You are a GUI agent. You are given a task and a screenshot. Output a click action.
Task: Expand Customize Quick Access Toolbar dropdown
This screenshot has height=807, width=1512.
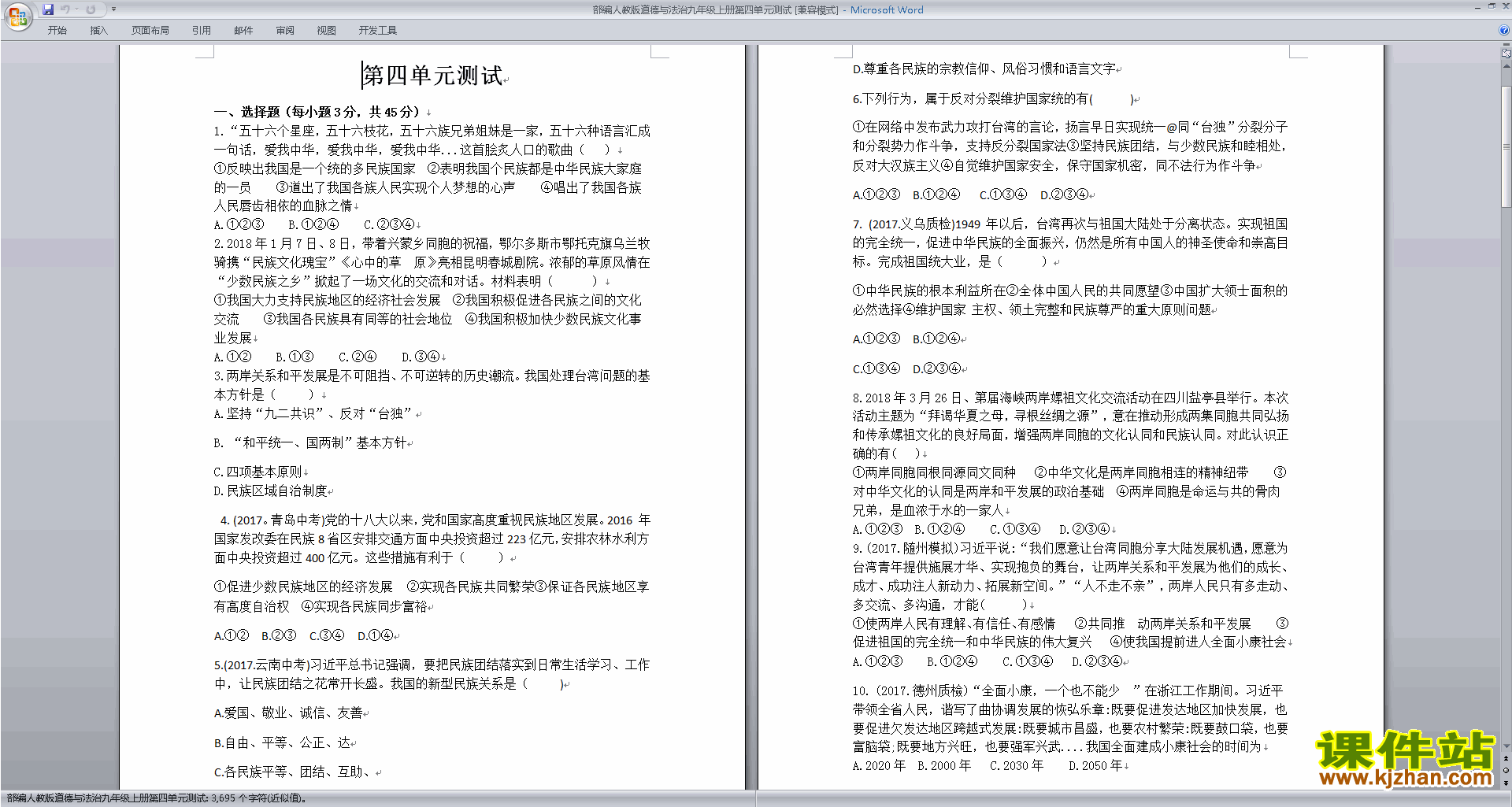[x=113, y=9]
